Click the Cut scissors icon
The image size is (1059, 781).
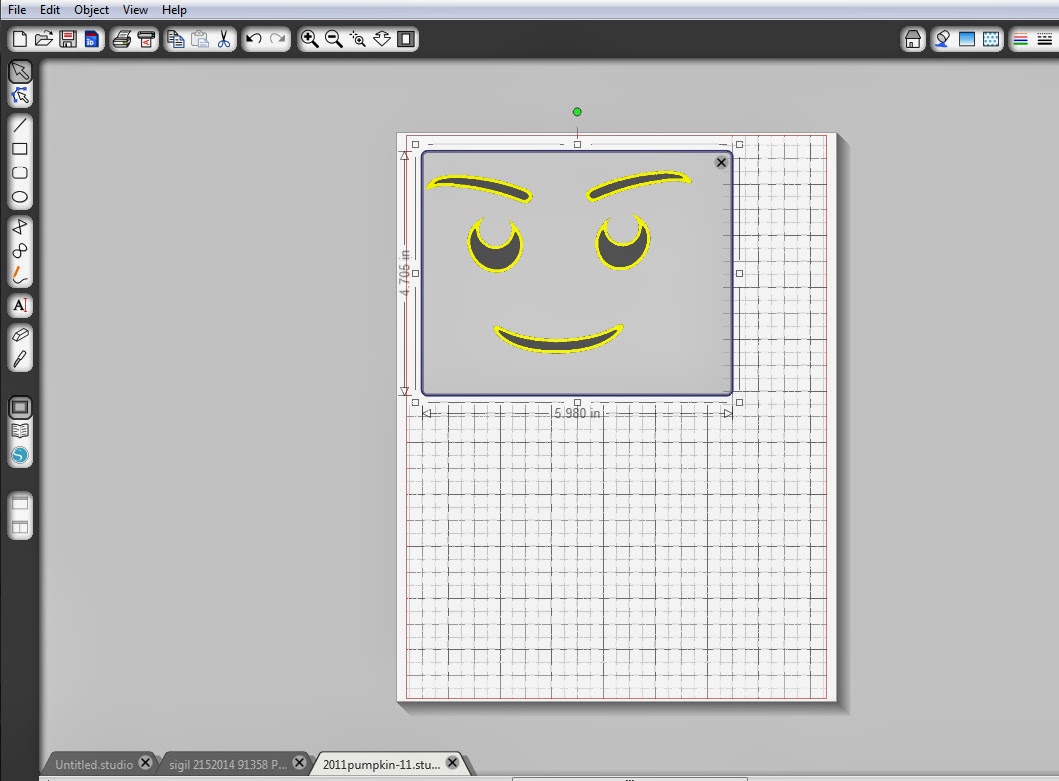click(x=224, y=39)
